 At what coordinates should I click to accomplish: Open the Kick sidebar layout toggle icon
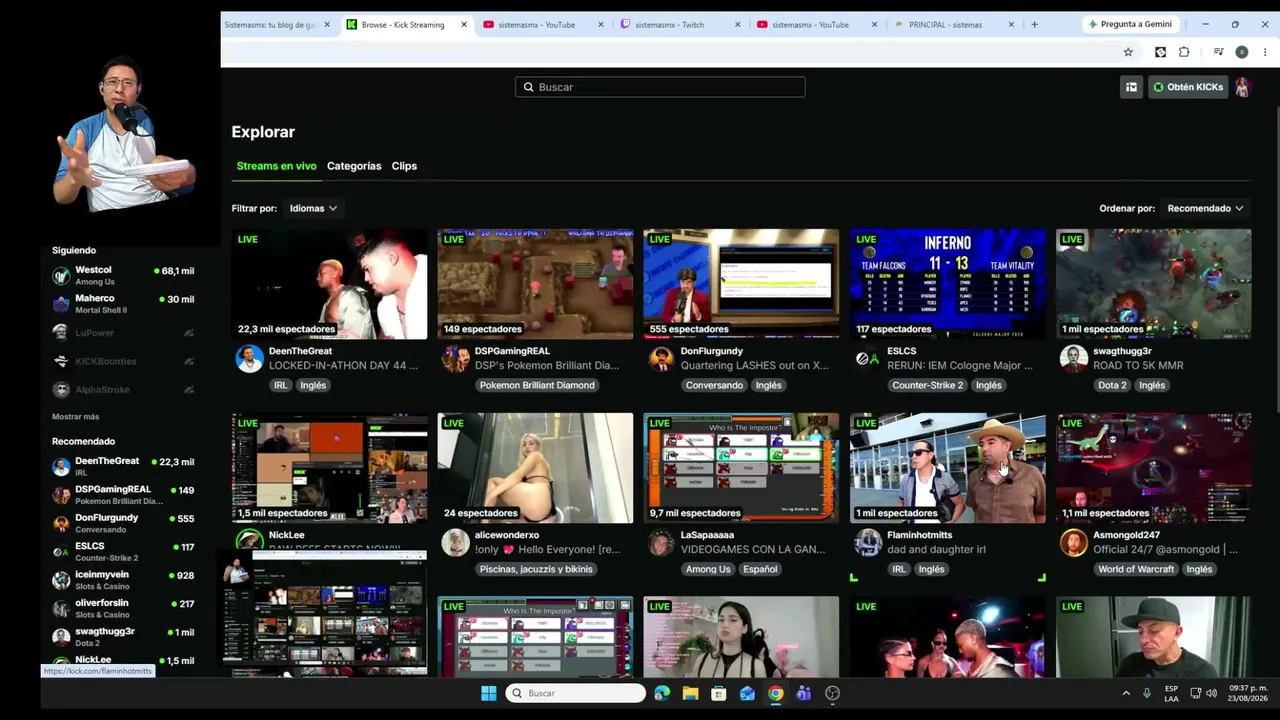tap(1131, 87)
